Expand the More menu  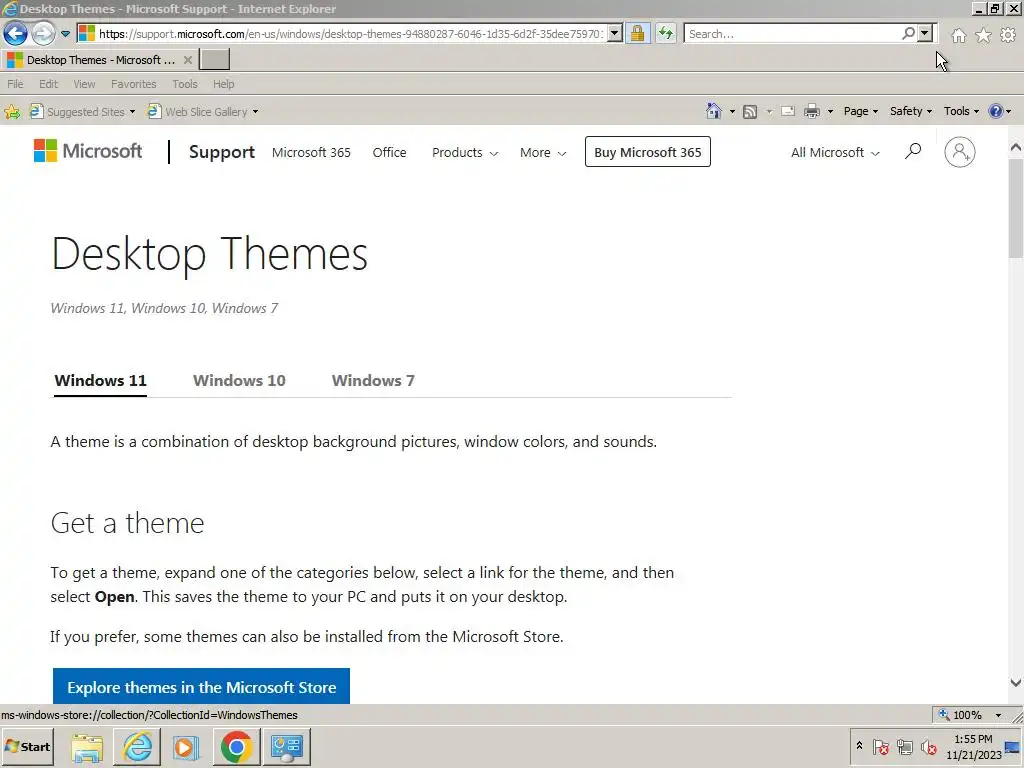(543, 152)
